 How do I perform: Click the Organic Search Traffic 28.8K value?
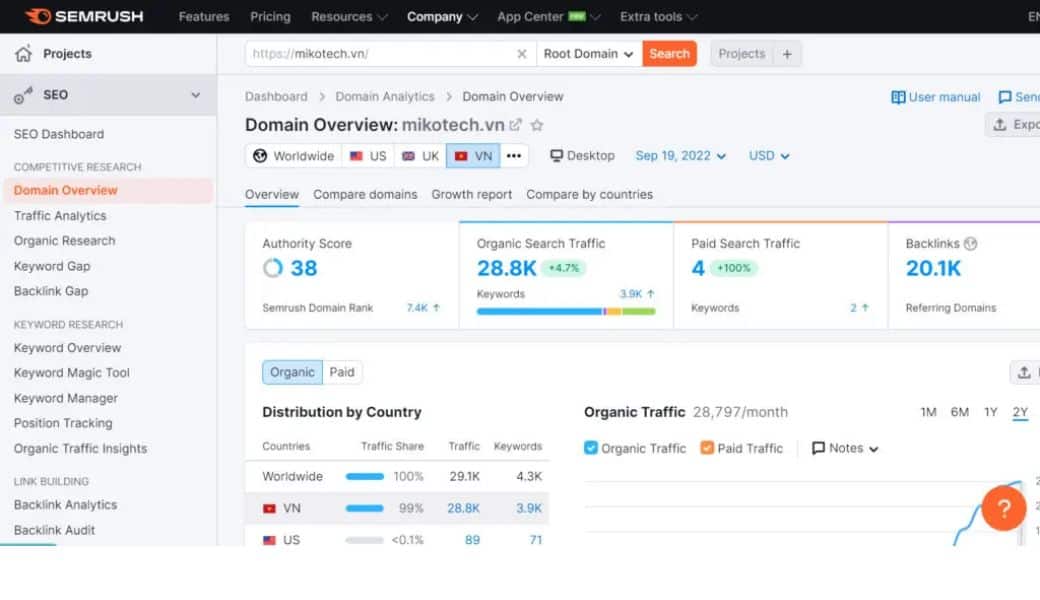point(507,268)
